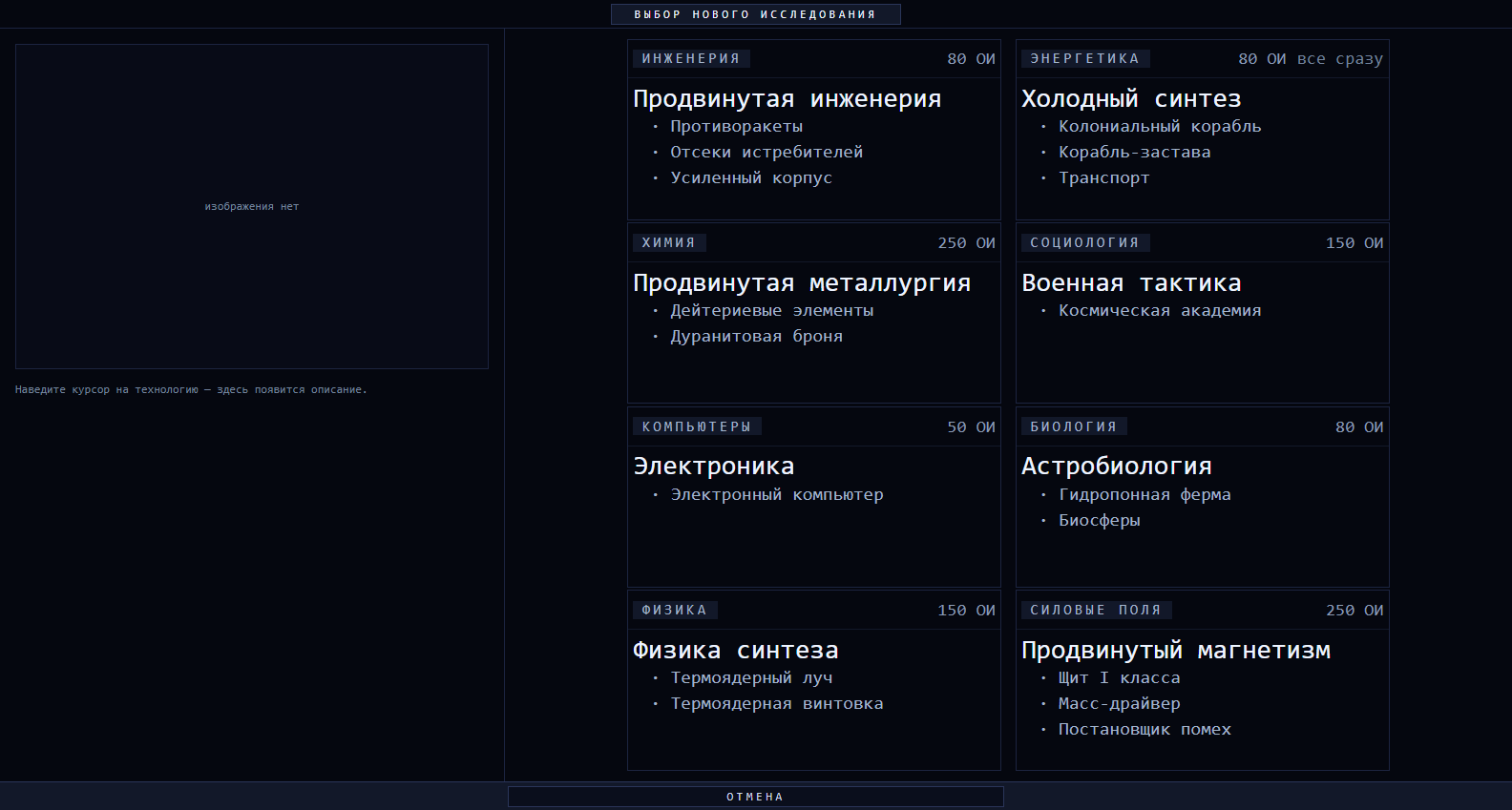
Task: Click the БИОЛОГИЯ category label
Action: coord(1074,426)
